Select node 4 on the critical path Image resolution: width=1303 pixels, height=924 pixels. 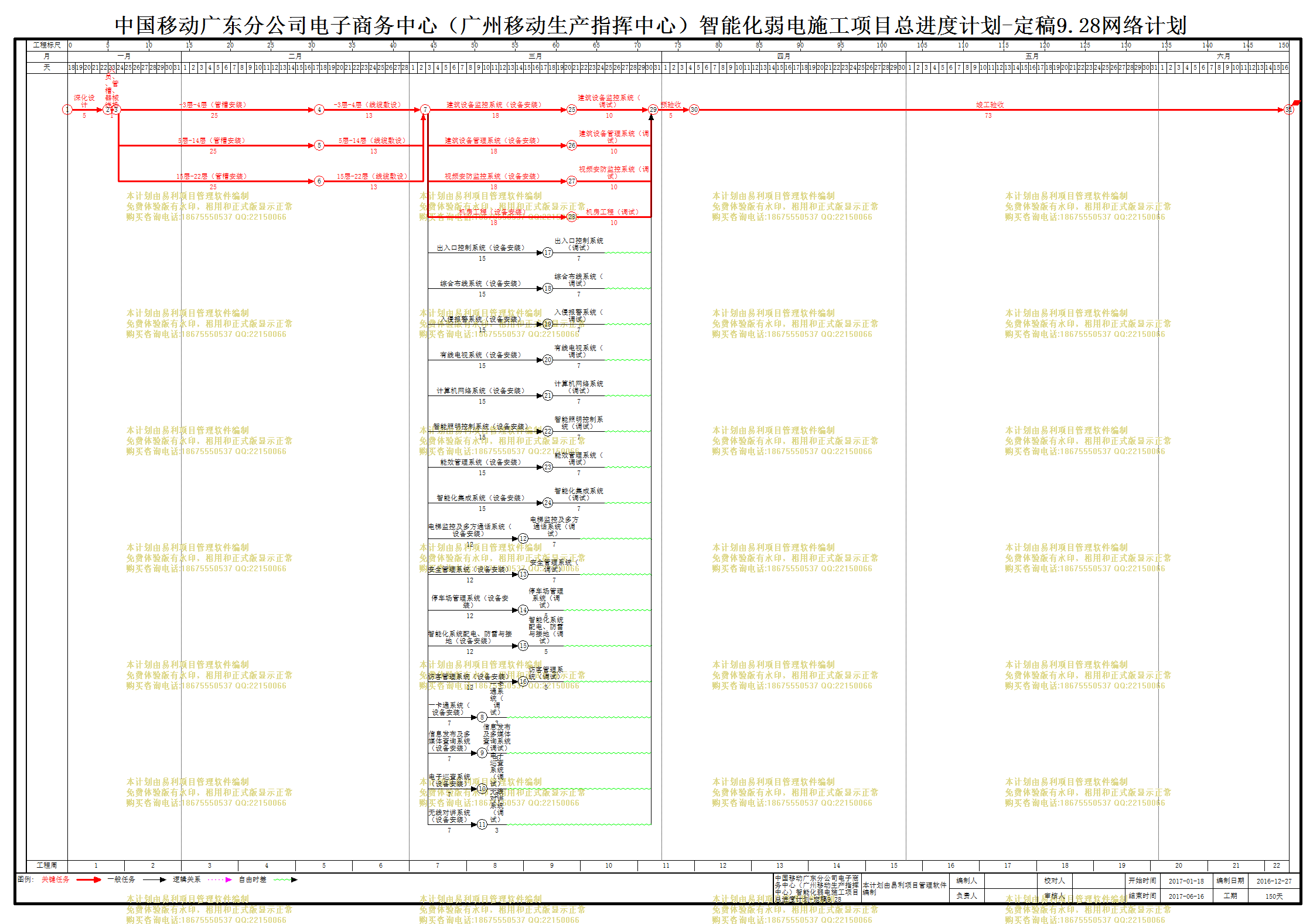point(319,110)
